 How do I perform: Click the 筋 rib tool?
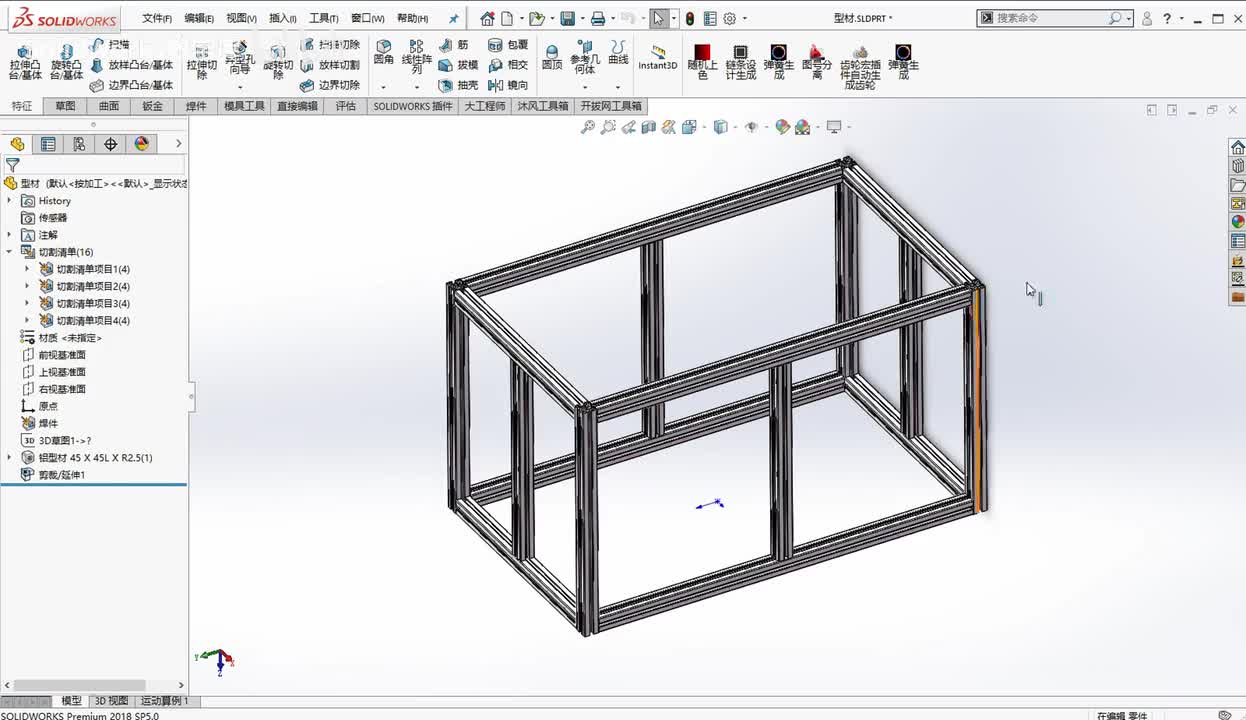coord(454,45)
